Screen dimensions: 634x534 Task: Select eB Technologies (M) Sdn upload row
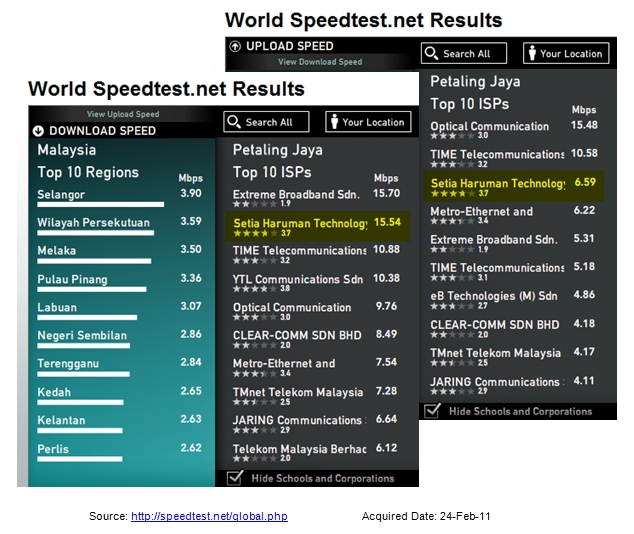pos(514,300)
